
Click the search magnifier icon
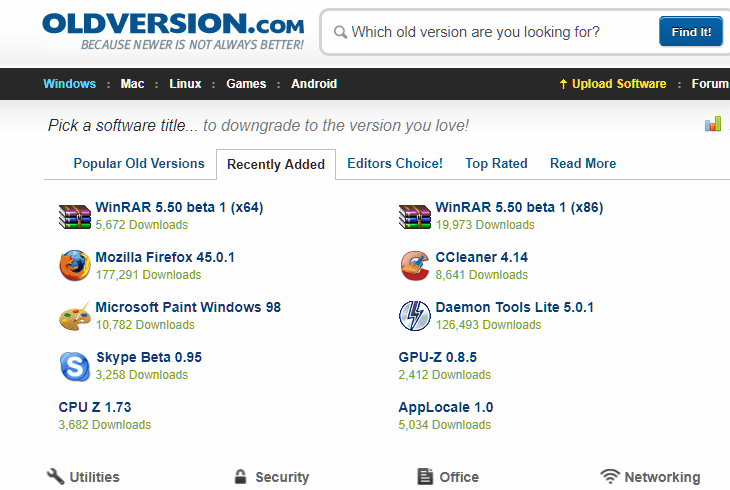pyautogui.click(x=341, y=32)
